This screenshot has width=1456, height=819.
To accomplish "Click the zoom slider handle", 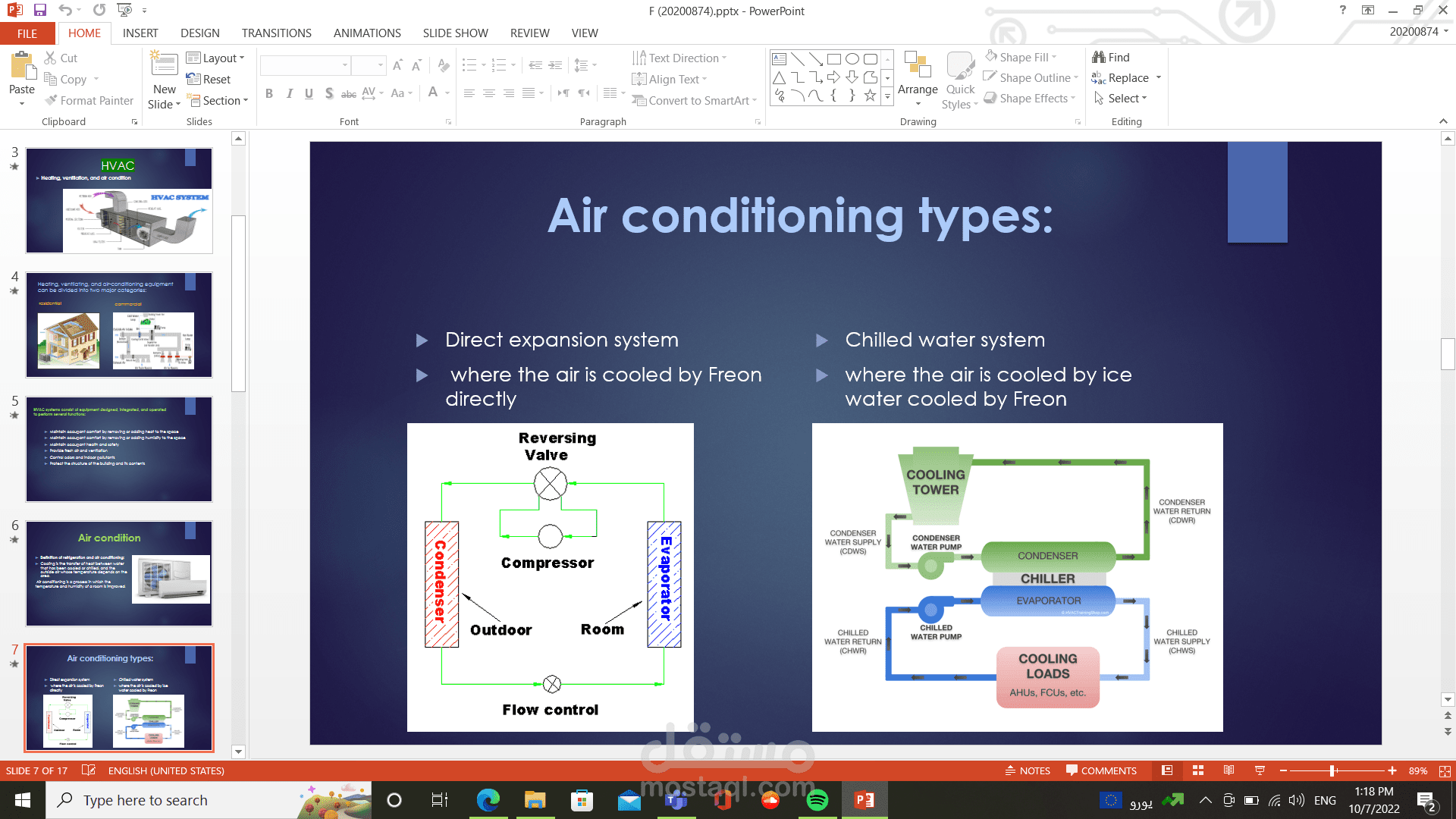I will [1332, 770].
